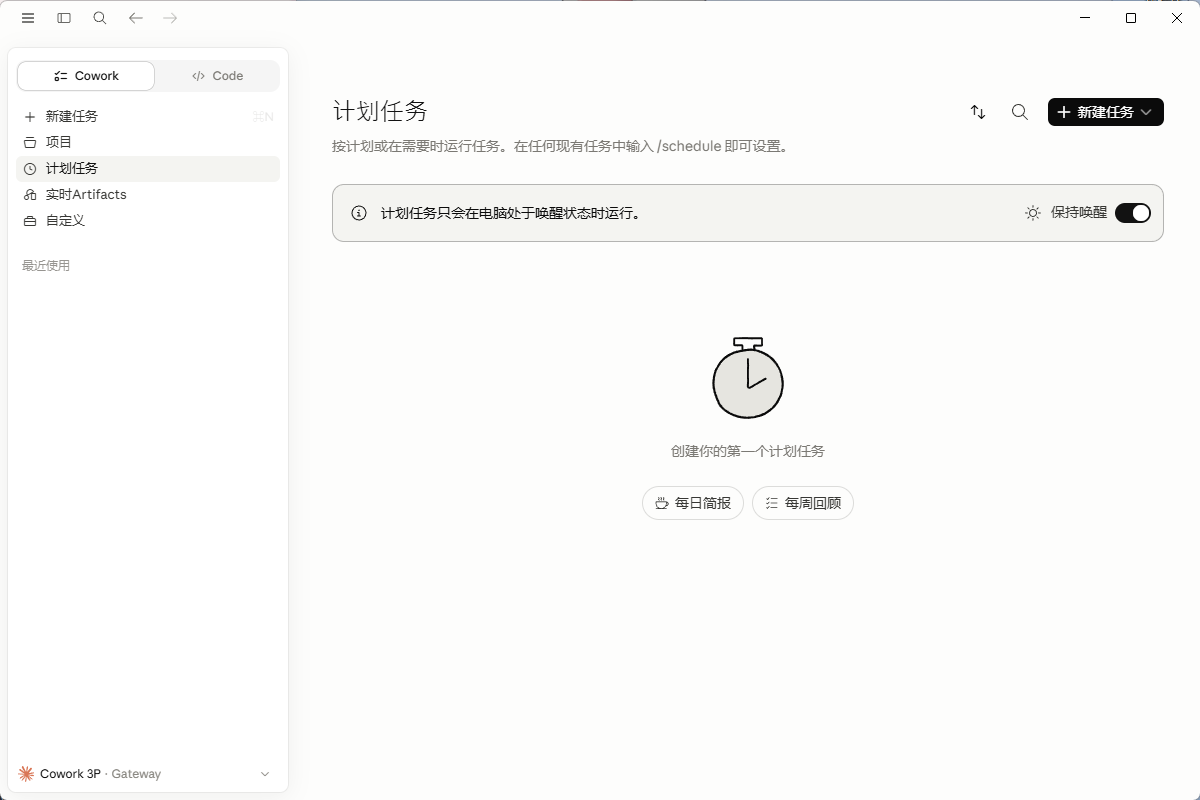Click the sort arrows icon
Image resolution: width=1200 pixels, height=800 pixels.
978,112
